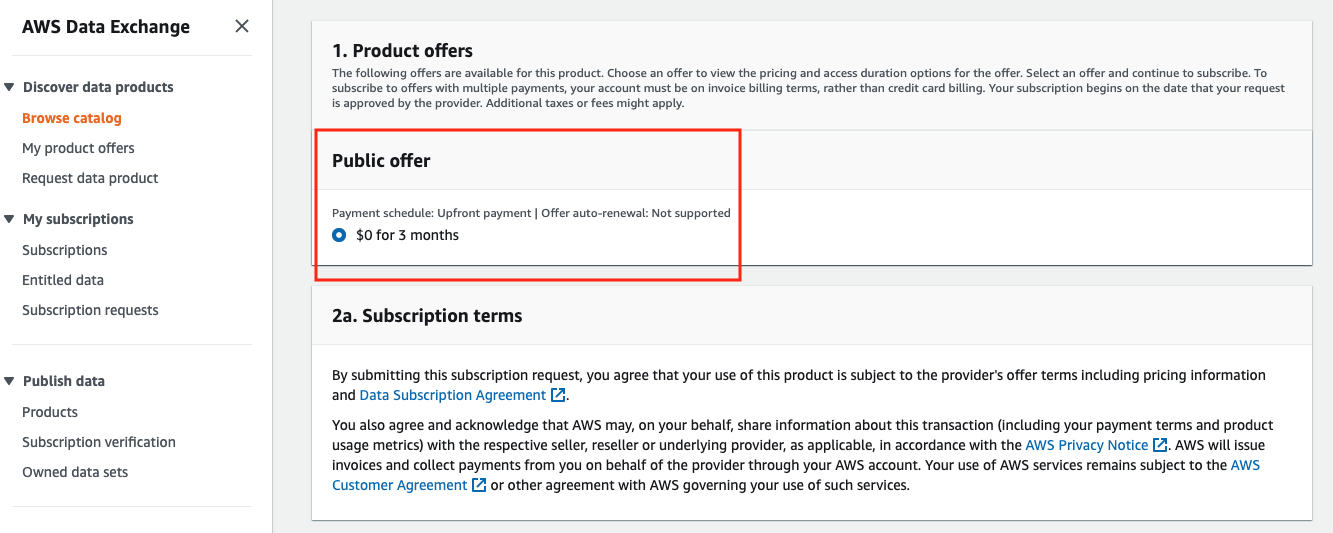Collapse the Publish data section
This screenshot has height=533, width=1333.
tap(9, 381)
